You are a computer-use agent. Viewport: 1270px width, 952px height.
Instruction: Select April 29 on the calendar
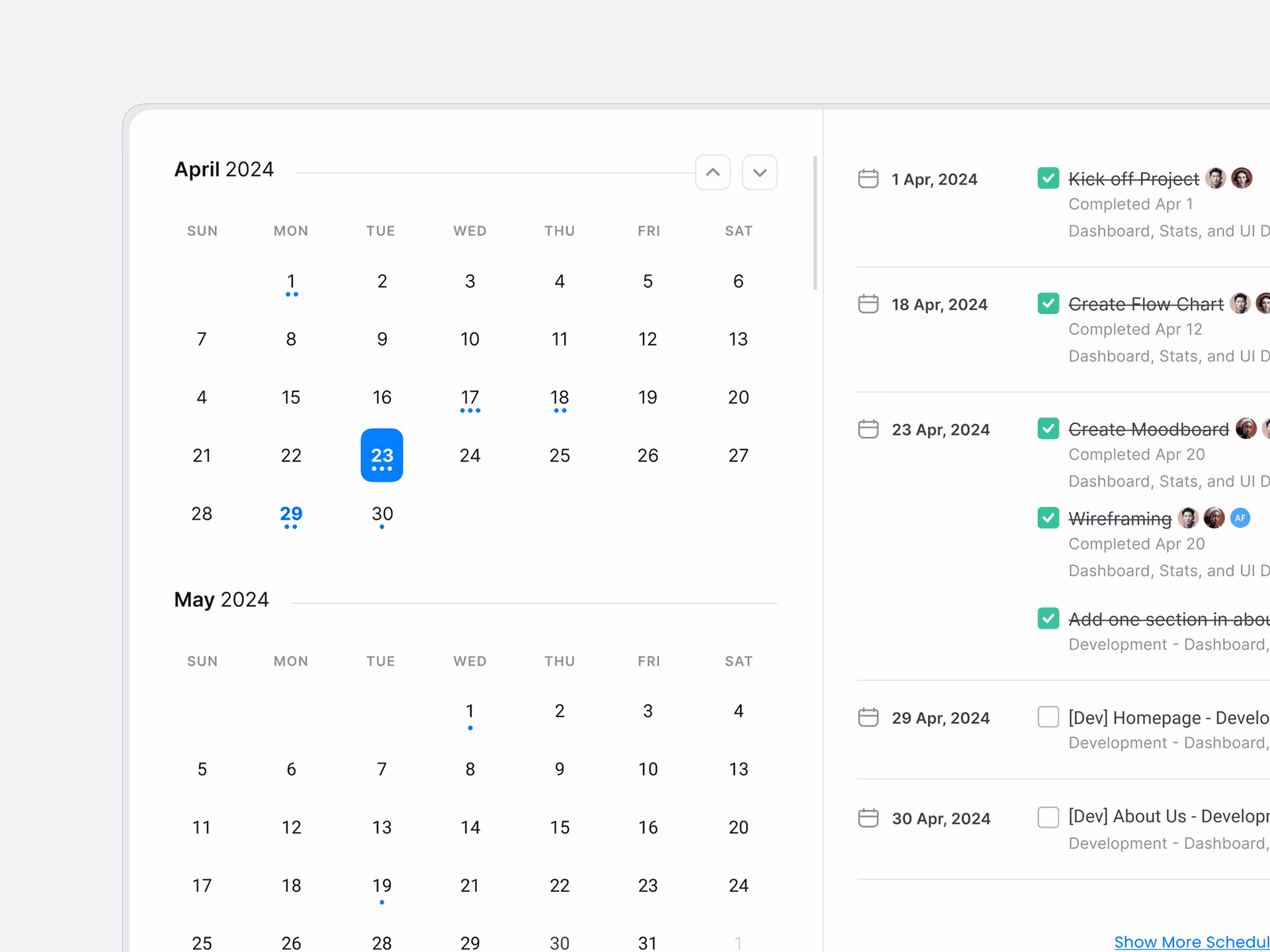pyautogui.click(x=291, y=514)
